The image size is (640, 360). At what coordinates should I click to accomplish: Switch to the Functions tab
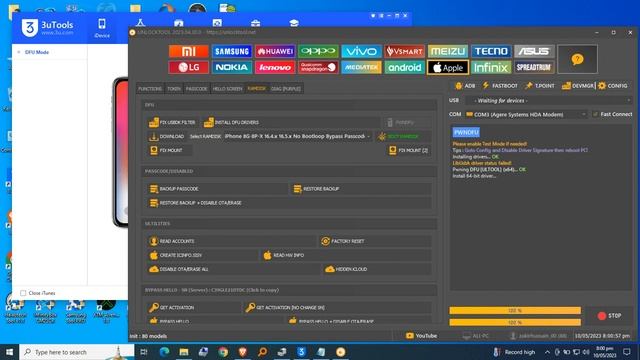coord(150,89)
